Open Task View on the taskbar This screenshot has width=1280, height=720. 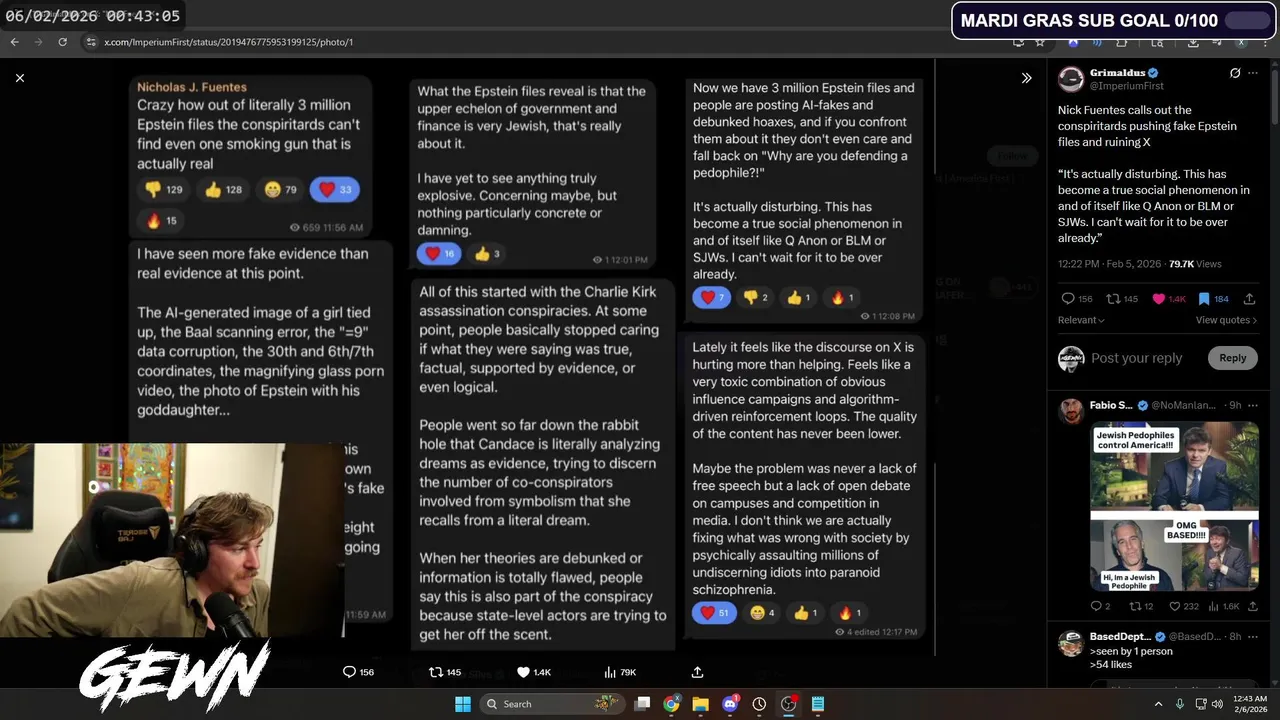[x=643, y=704]
